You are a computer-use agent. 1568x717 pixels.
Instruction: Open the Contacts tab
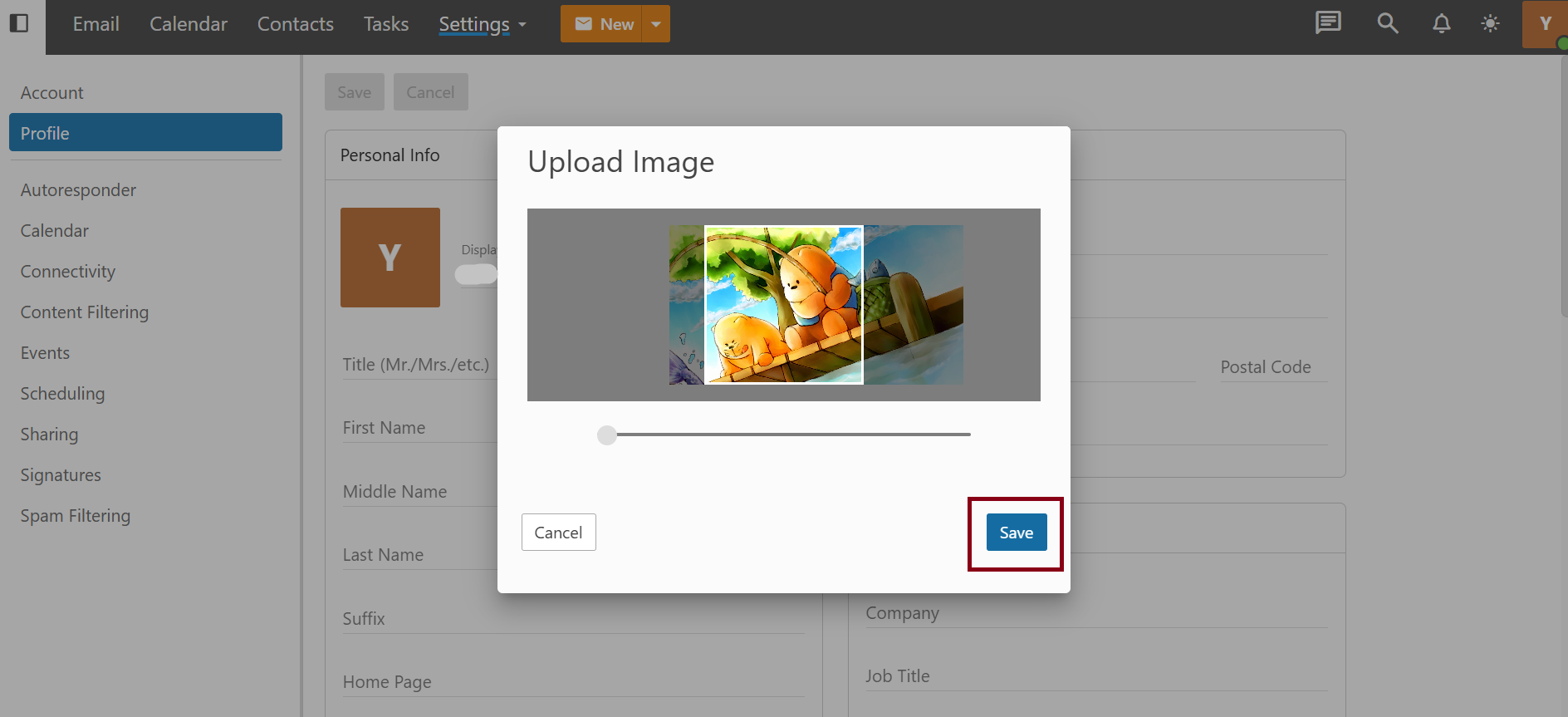point(296,24)
